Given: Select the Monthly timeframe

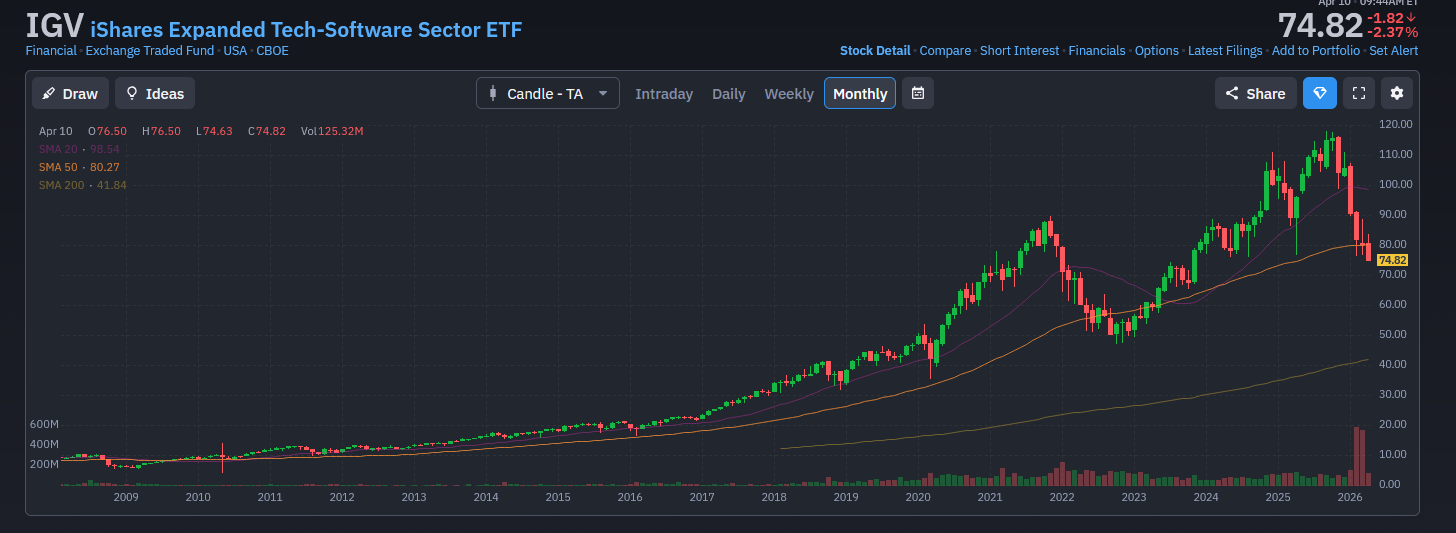Looking at the screenshot, I should pyautogui.click(x=860, y=93).
